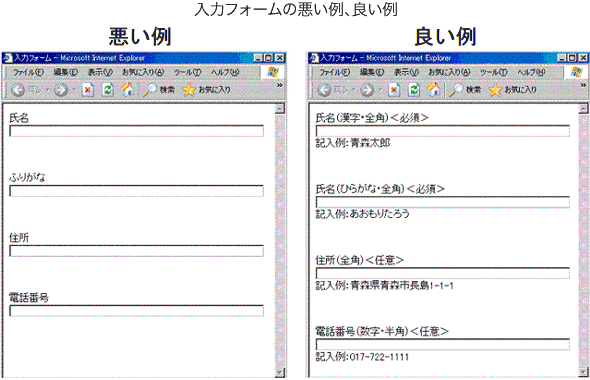Click IE title-bar icon in left window
590x380 pixels.
pyautogui.click(x=8, y=58)
